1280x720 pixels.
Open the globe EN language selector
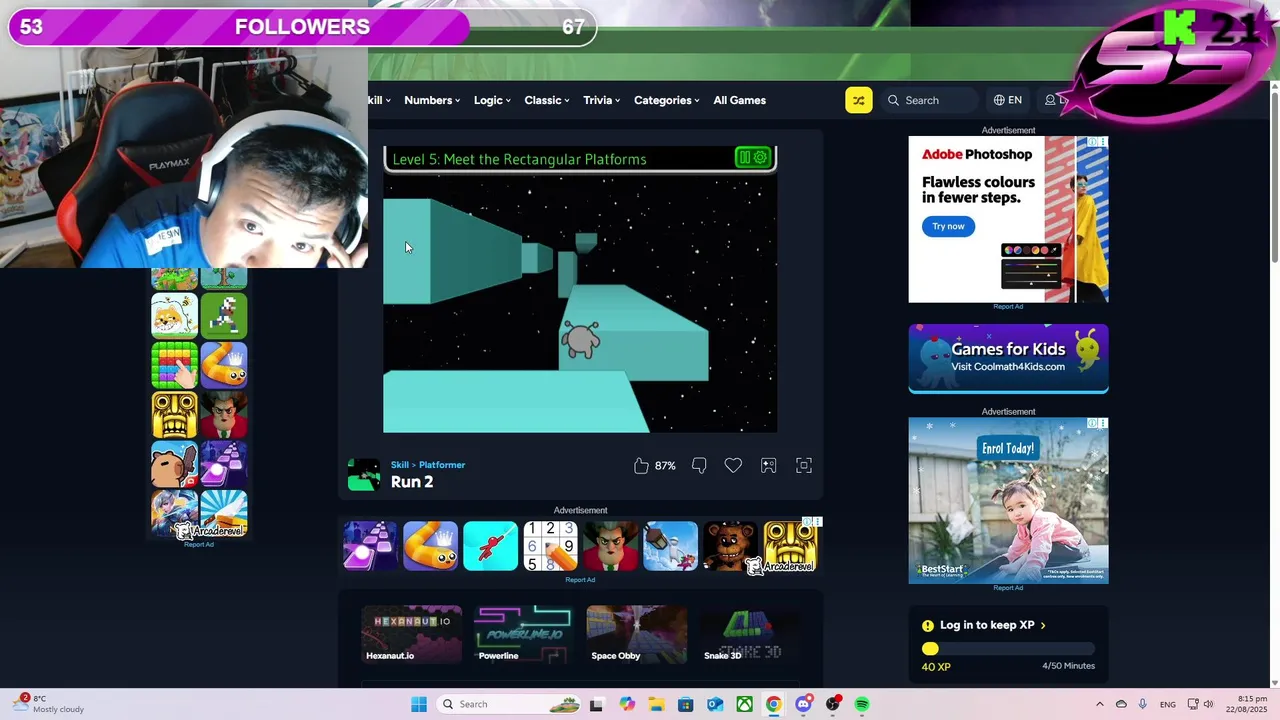coord(1008,100)
